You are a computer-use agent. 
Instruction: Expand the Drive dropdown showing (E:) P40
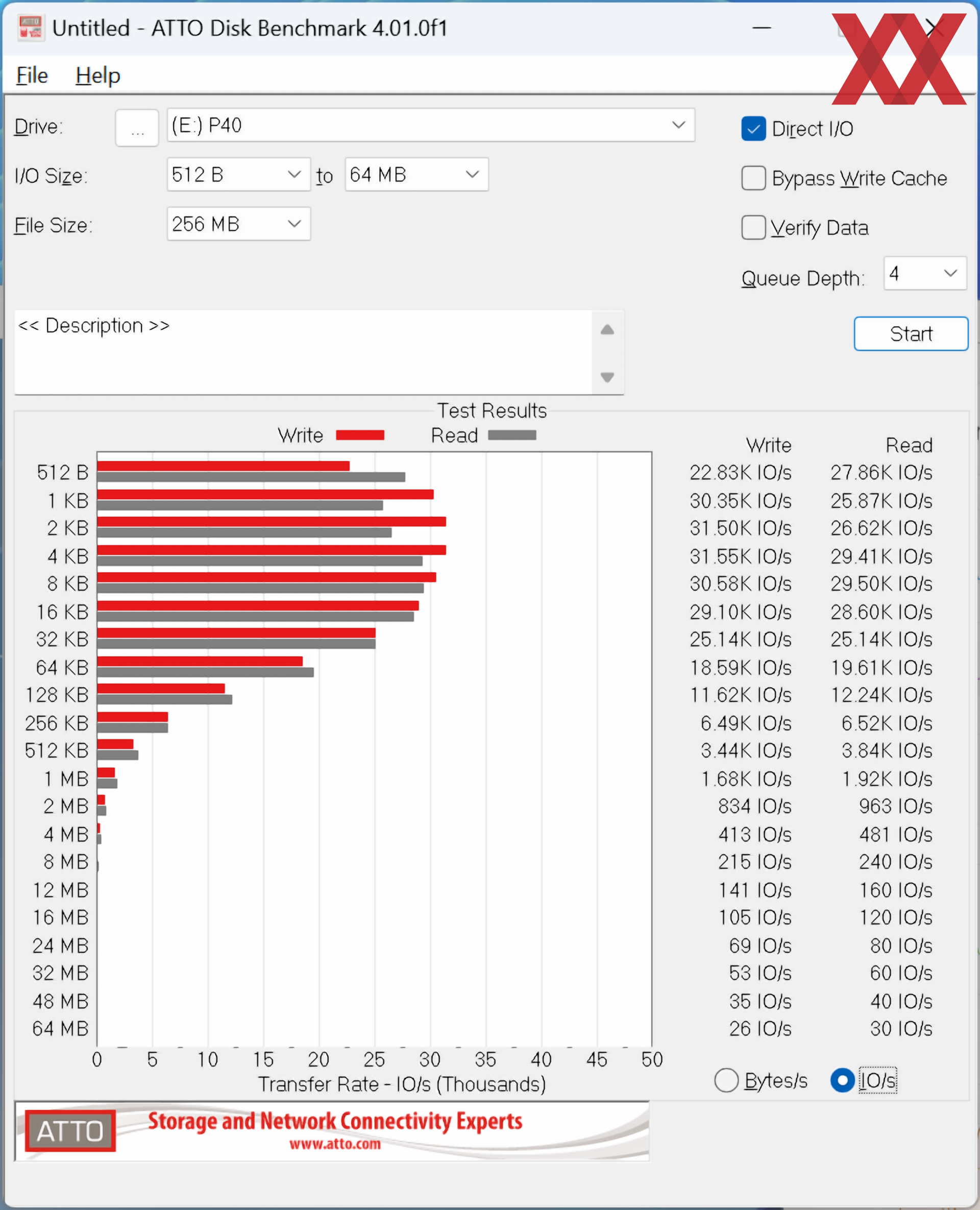click(x=431, y=125)
